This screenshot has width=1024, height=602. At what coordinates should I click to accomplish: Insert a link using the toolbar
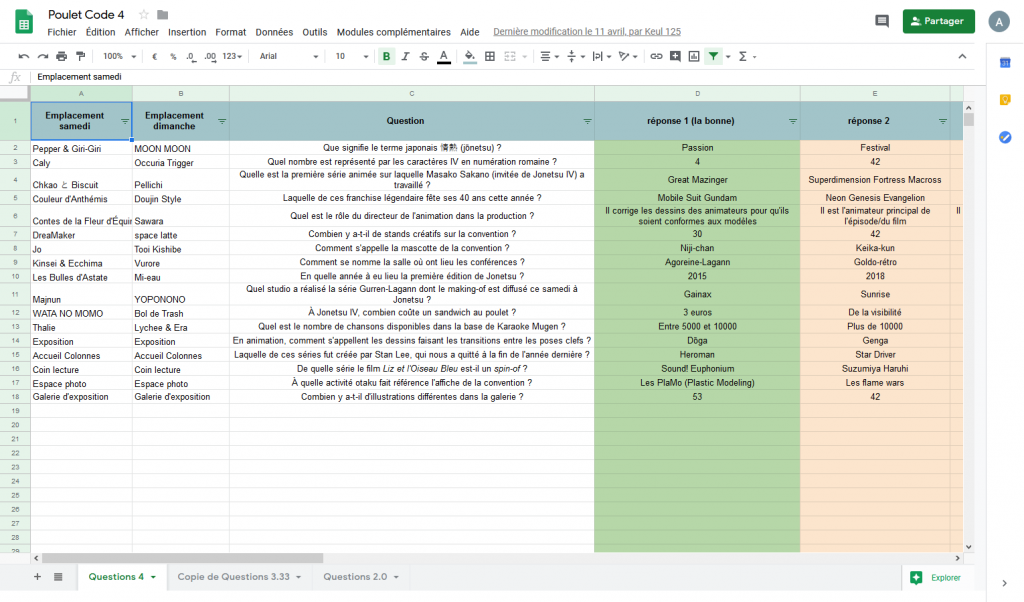[x=656, y=57]
